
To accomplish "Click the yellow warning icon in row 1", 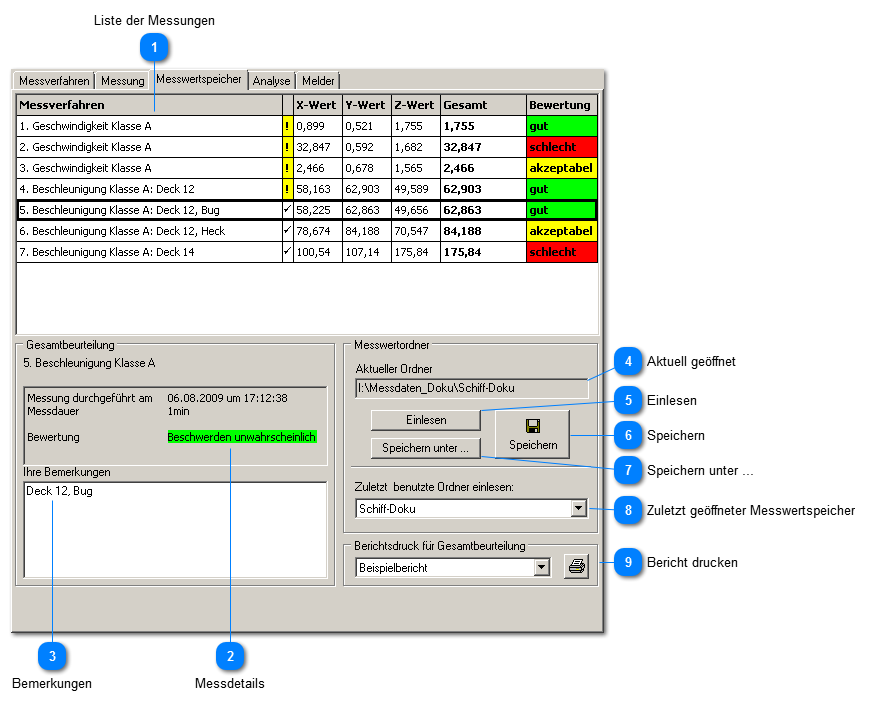I will (x=288, y=126).
